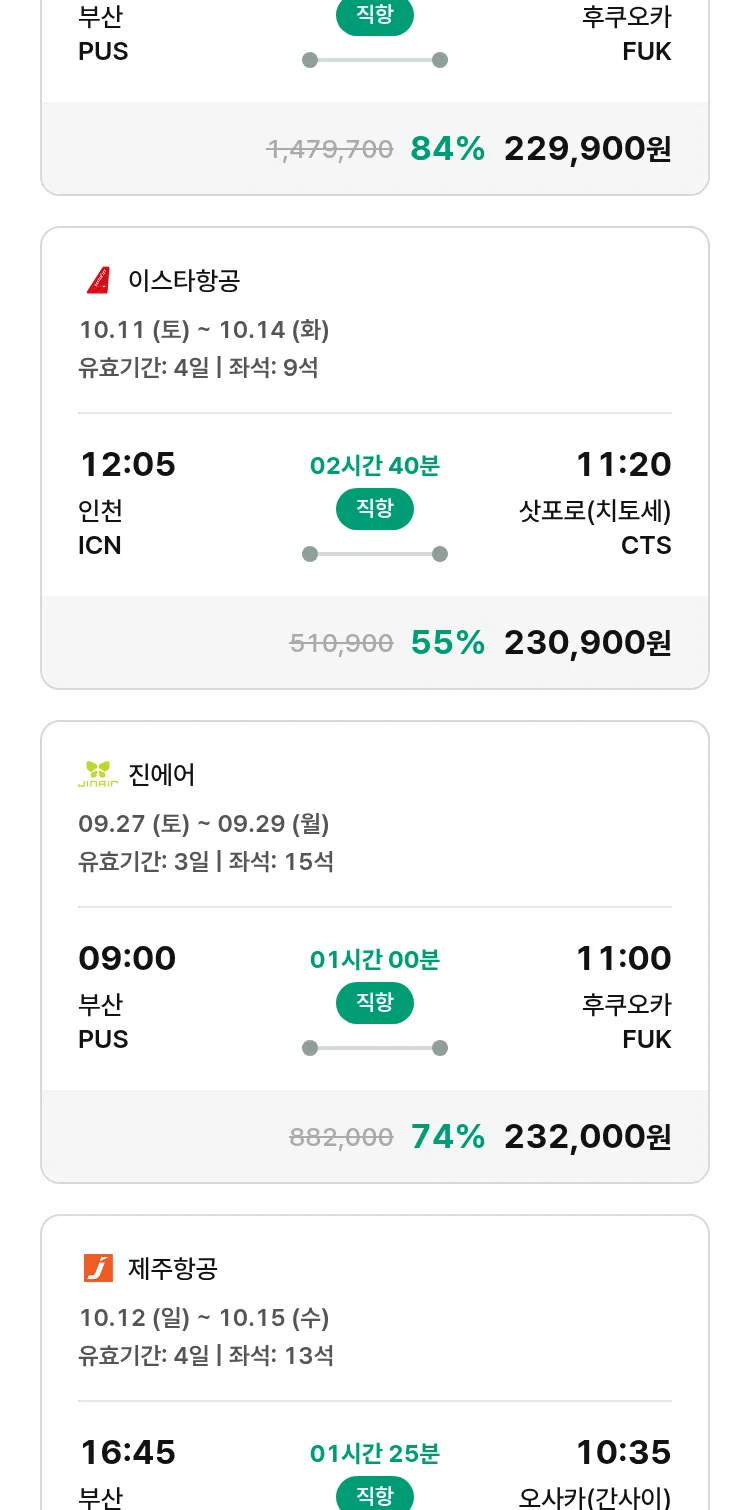Tap the 직항 badge on the Jin Air flight
750x1510 pixels.
[x=375, y=1003]
